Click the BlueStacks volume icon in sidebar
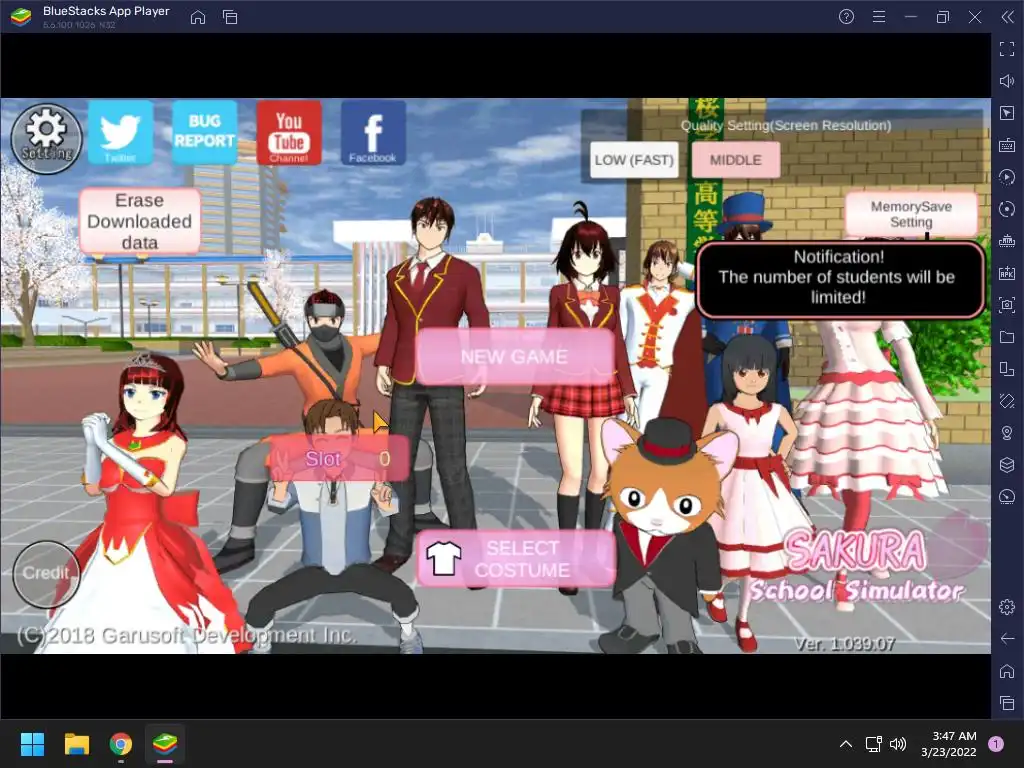Screen dimensions: 1024x768 pos(1007,81)
